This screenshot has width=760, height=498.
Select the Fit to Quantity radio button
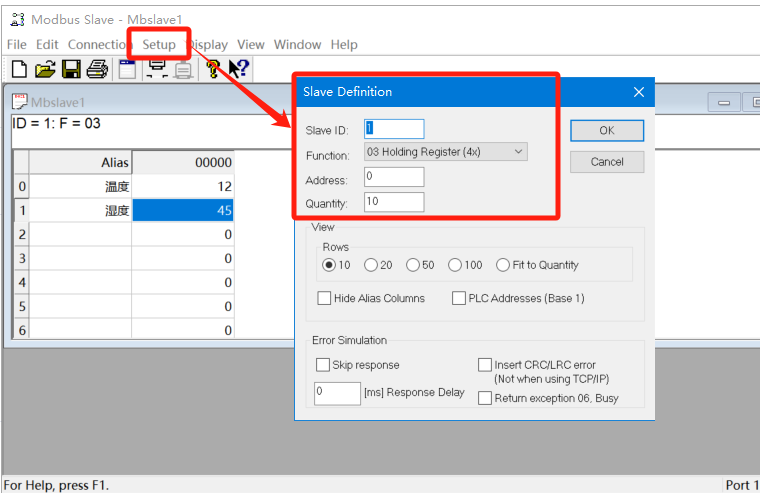[503, 265]
